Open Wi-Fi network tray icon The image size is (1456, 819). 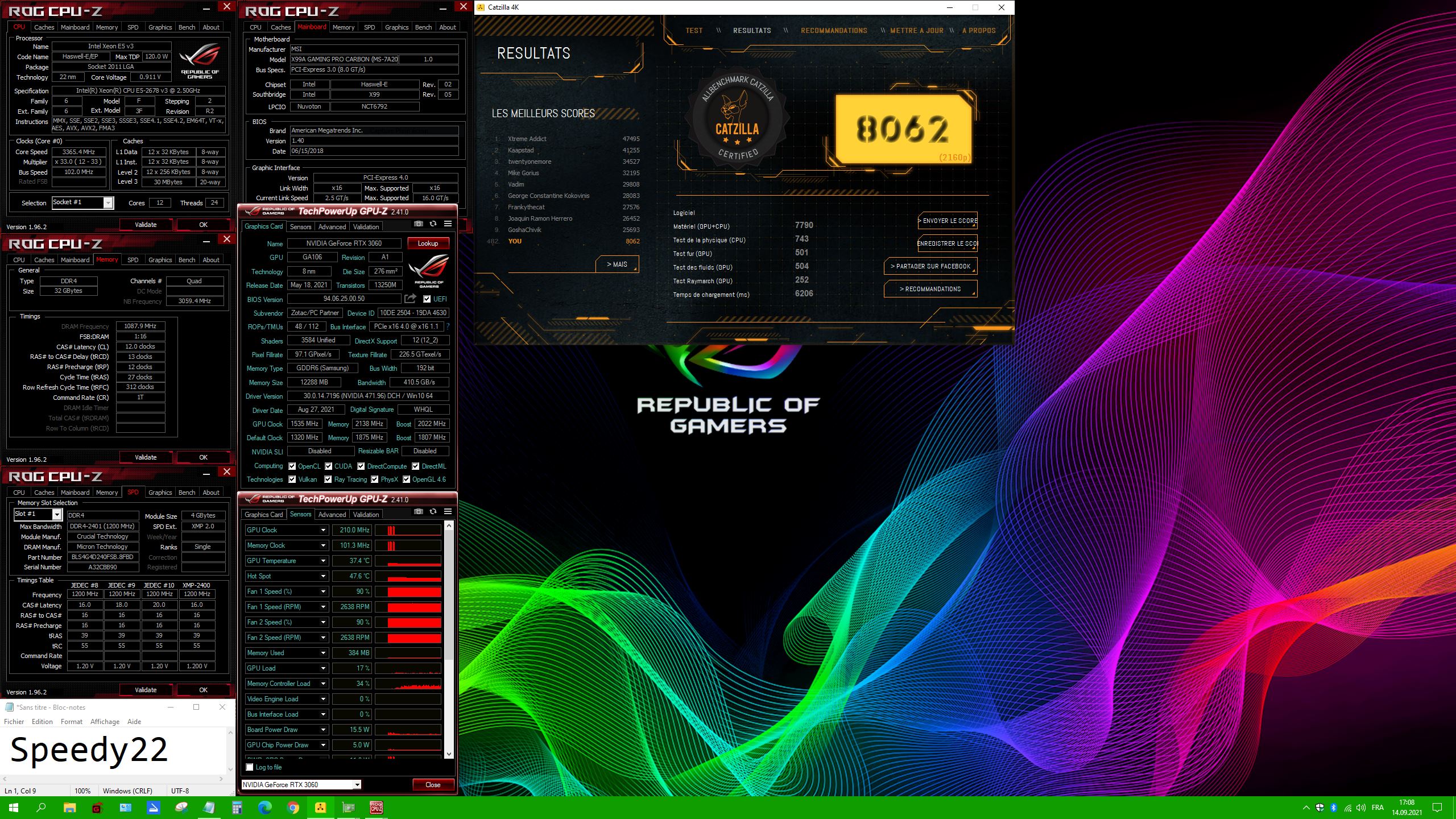pyautogui.click(x=1347, y=808)
